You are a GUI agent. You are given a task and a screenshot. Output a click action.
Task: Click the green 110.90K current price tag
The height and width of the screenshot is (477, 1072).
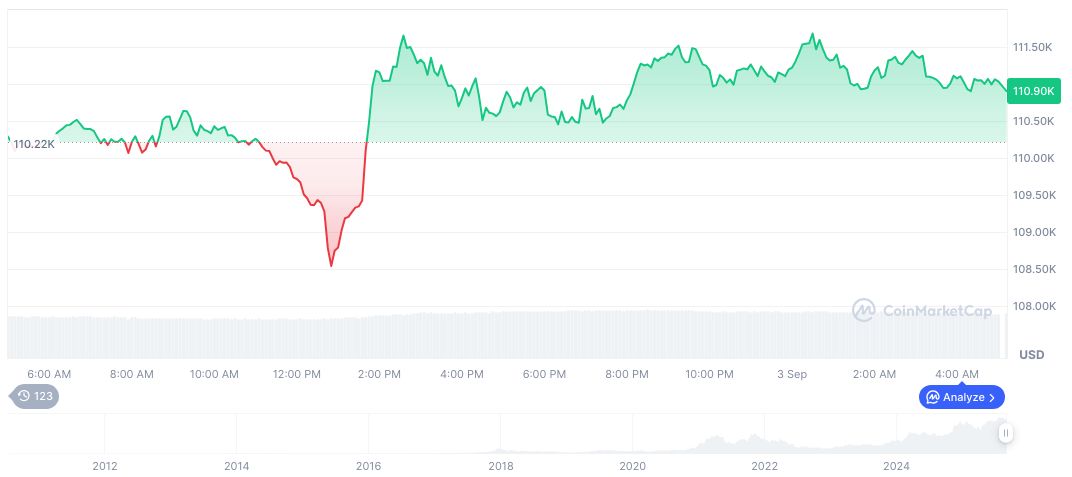1033,91
